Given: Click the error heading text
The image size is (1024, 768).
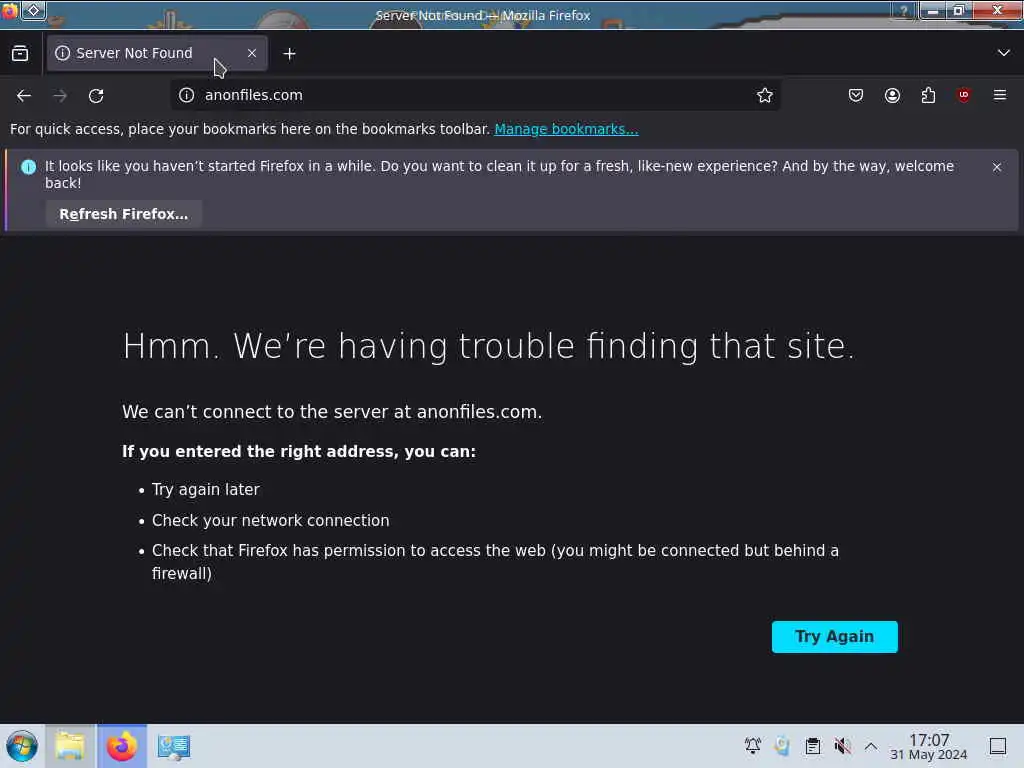Looking at the screenshot, I should (x=488, y=346).
